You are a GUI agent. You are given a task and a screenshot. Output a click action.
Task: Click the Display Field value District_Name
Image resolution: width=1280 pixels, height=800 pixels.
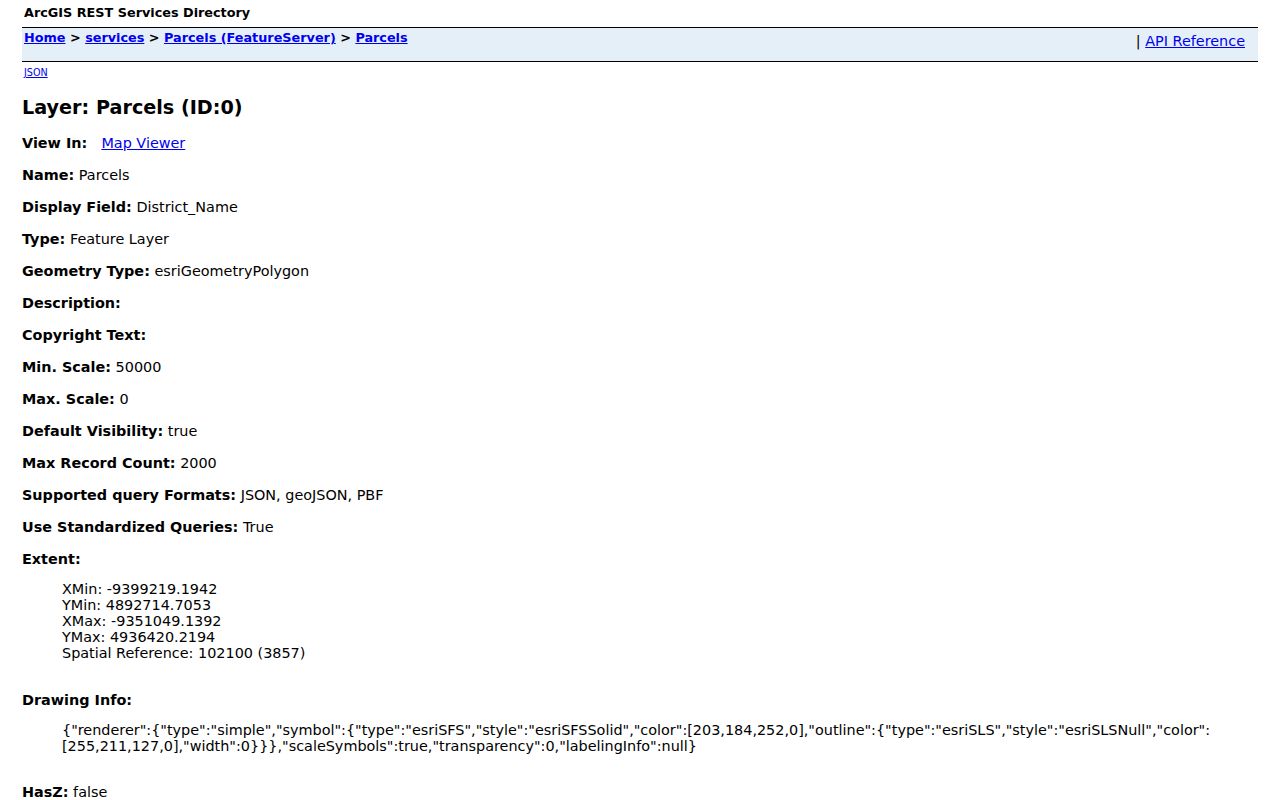[187, 207]
